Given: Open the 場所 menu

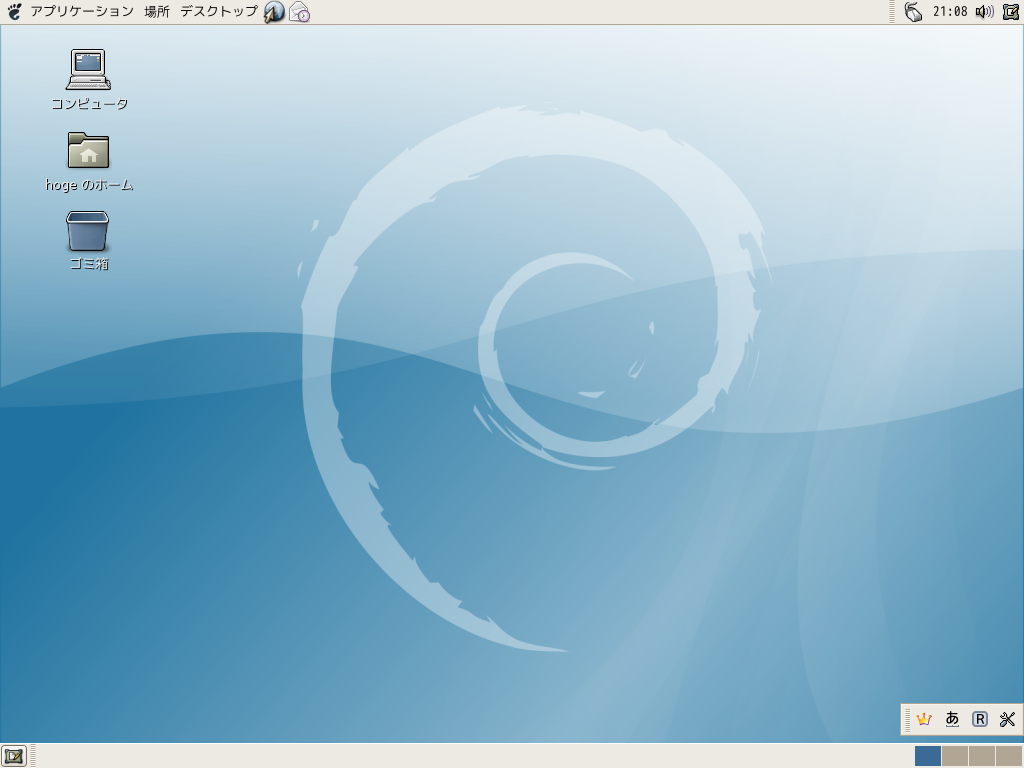Looking at the screenshot, I should pyautogui.click(x=157, y=12).
